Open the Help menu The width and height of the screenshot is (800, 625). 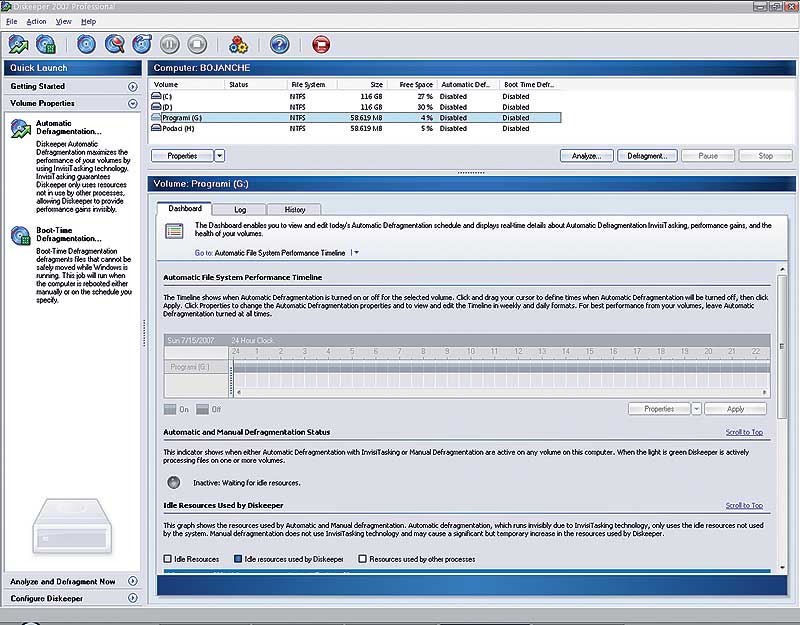coord(88,21)
